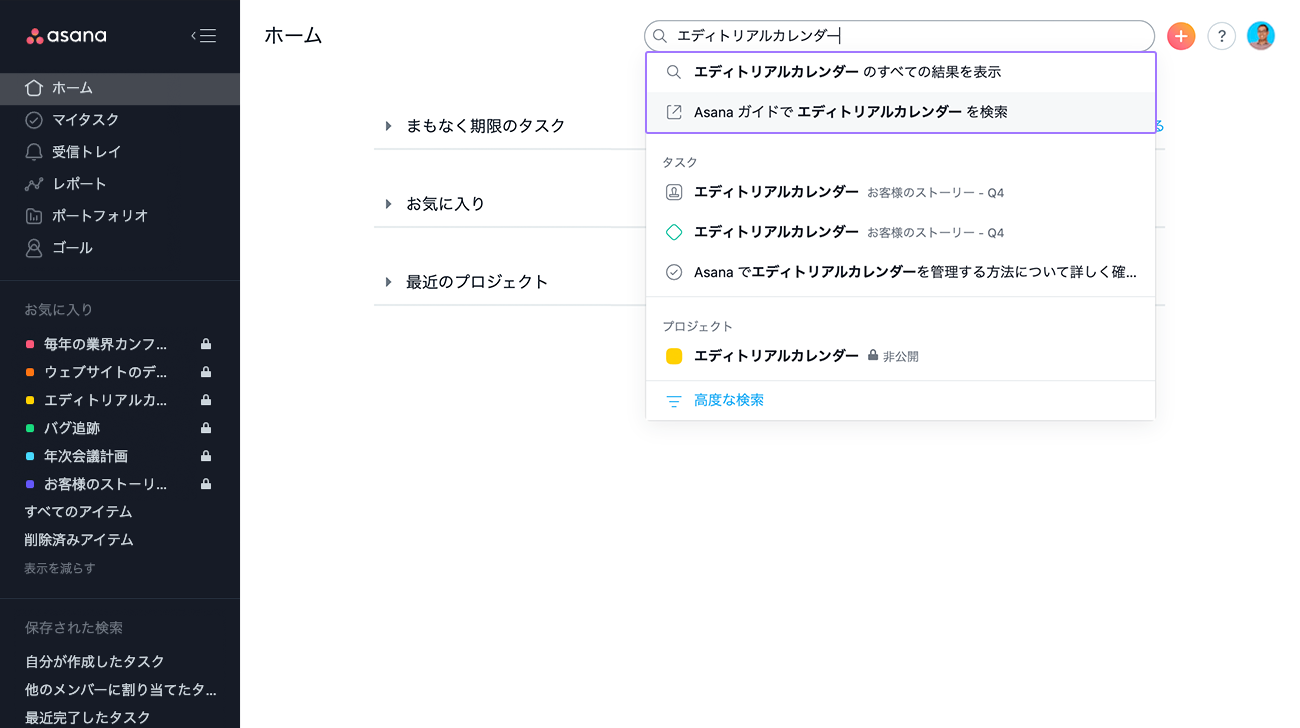Click the orange plus quick-add button
The height and width of the screenshot is (728, 1300).
[x=1181, y=36]
